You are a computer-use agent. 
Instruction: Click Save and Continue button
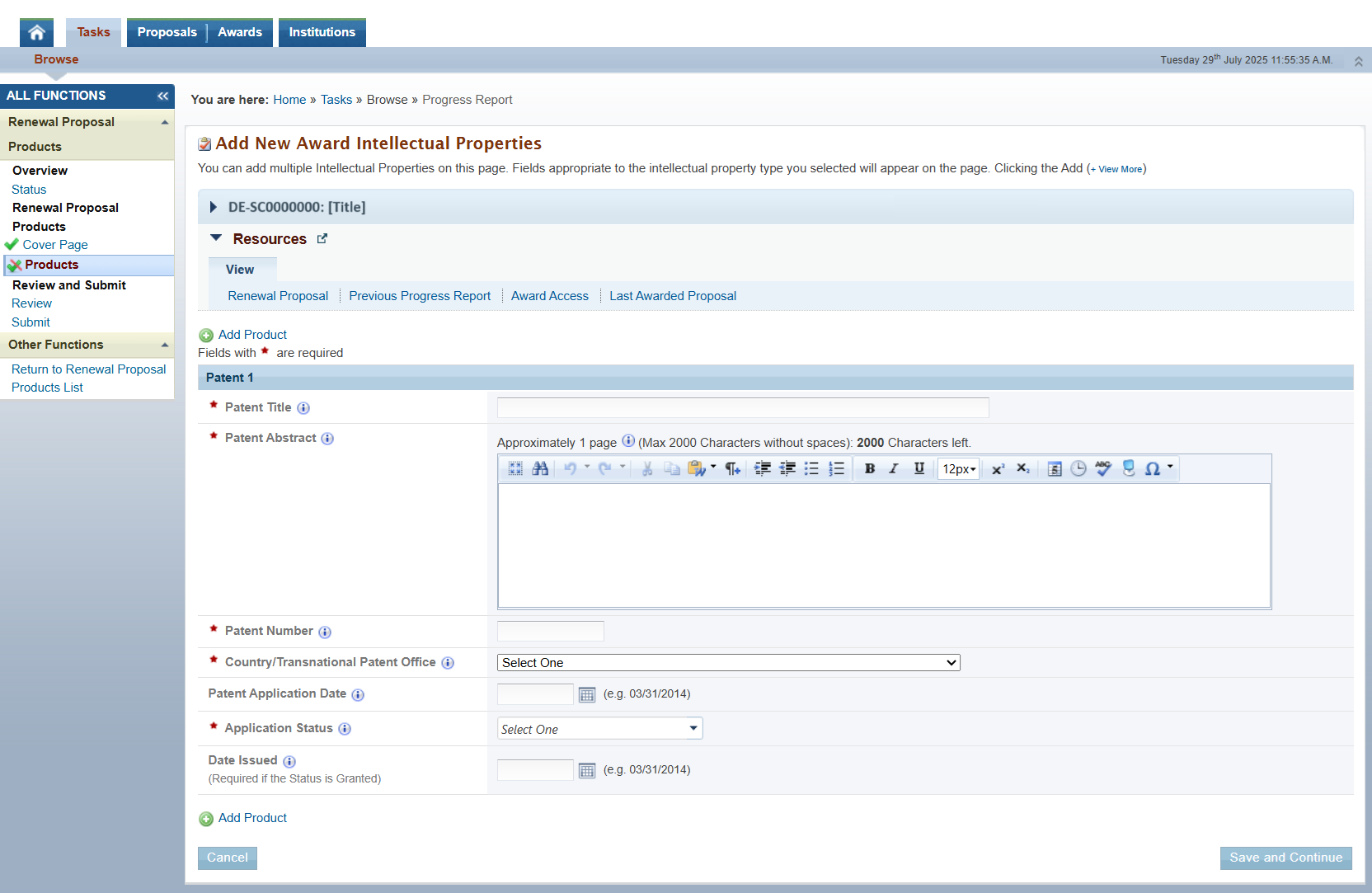click(x=1285, y=858)
